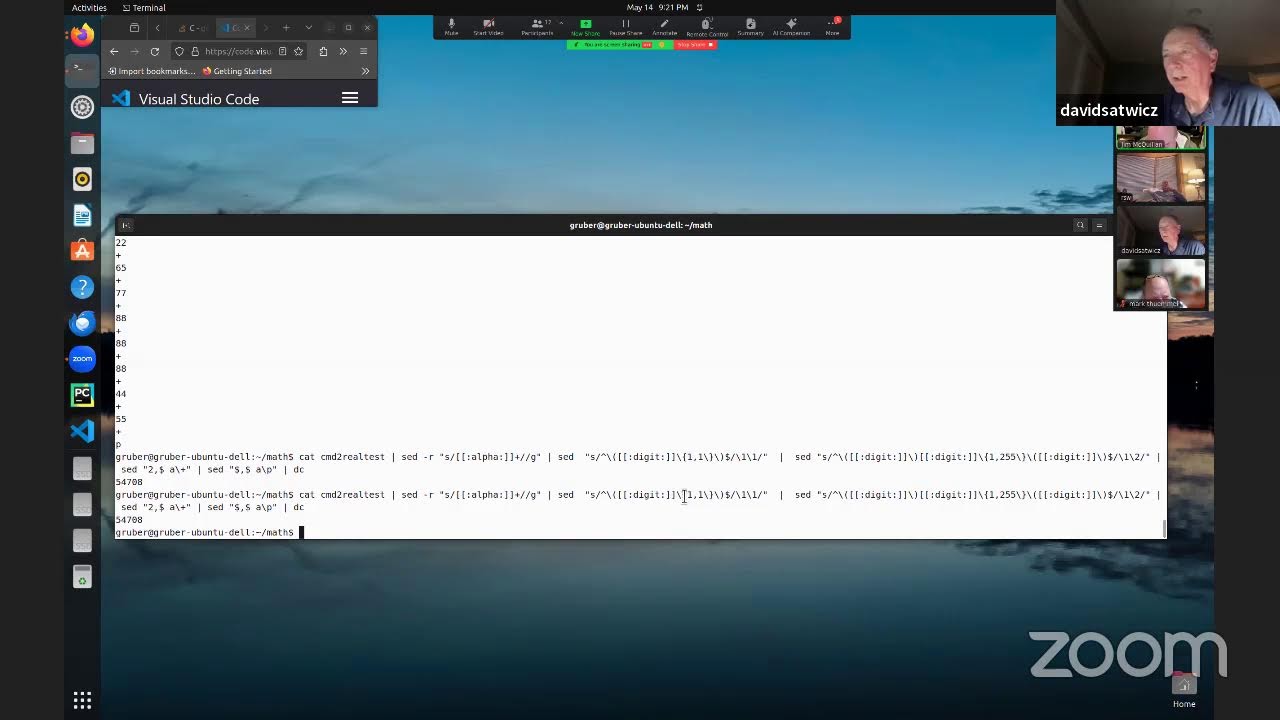Screen dimensions: 1280x720
Task: Start video in Zoom toolbar
Action: [488, 27]
